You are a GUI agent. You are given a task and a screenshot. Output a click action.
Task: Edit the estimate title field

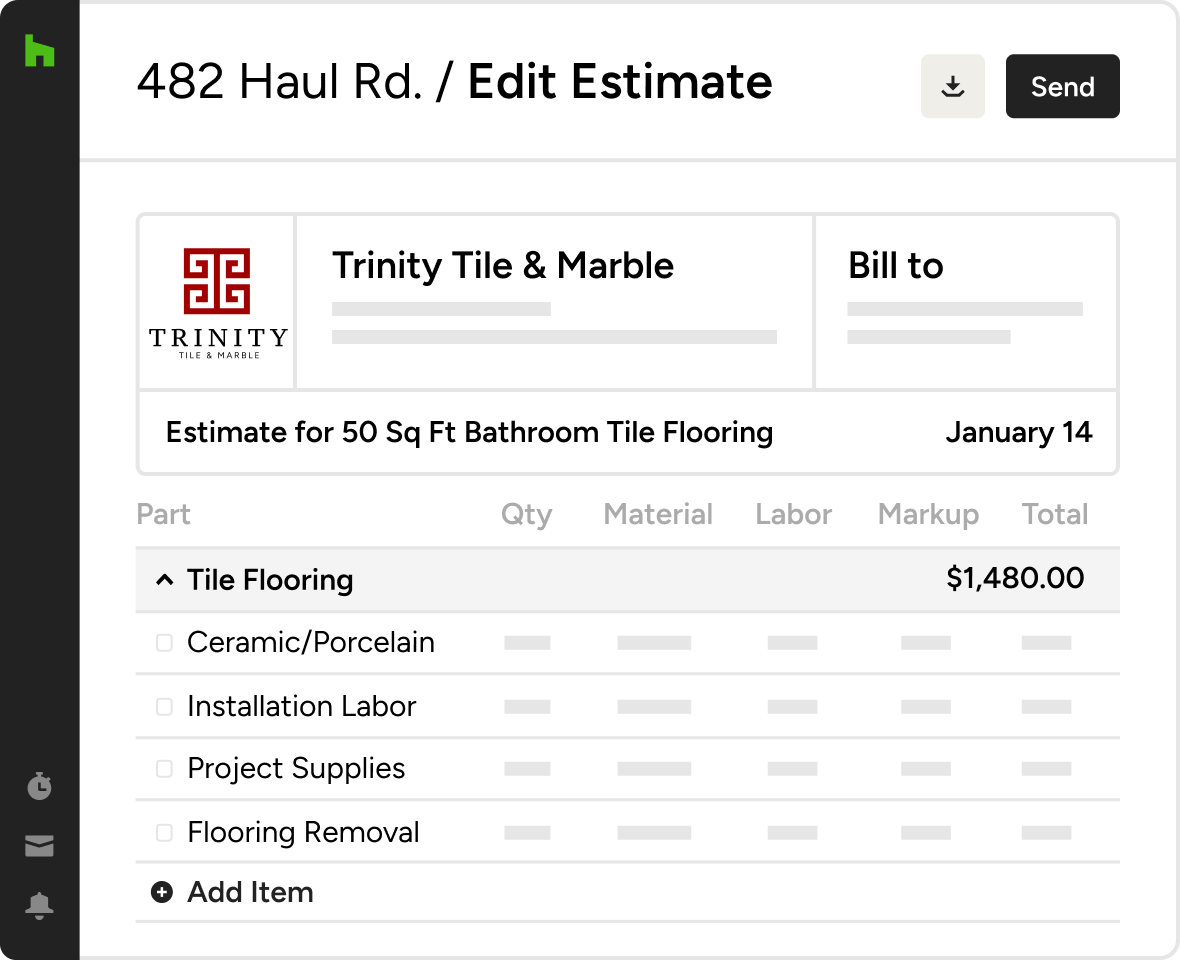click(x=469, y=433)
